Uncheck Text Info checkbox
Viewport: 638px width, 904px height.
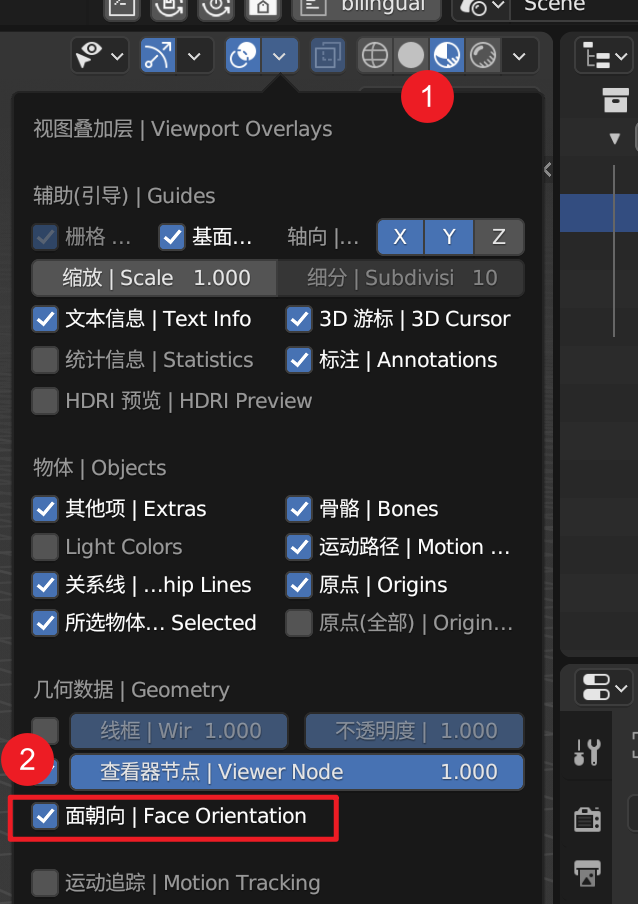coord(45,319)
